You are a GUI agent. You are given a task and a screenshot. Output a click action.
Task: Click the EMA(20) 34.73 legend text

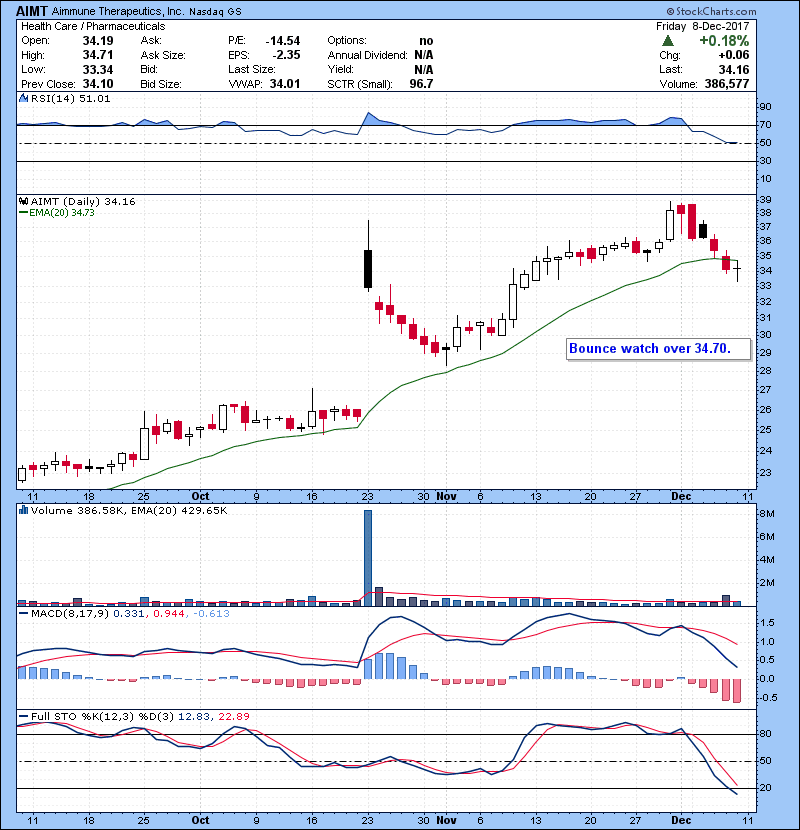(x=62, y=213)
